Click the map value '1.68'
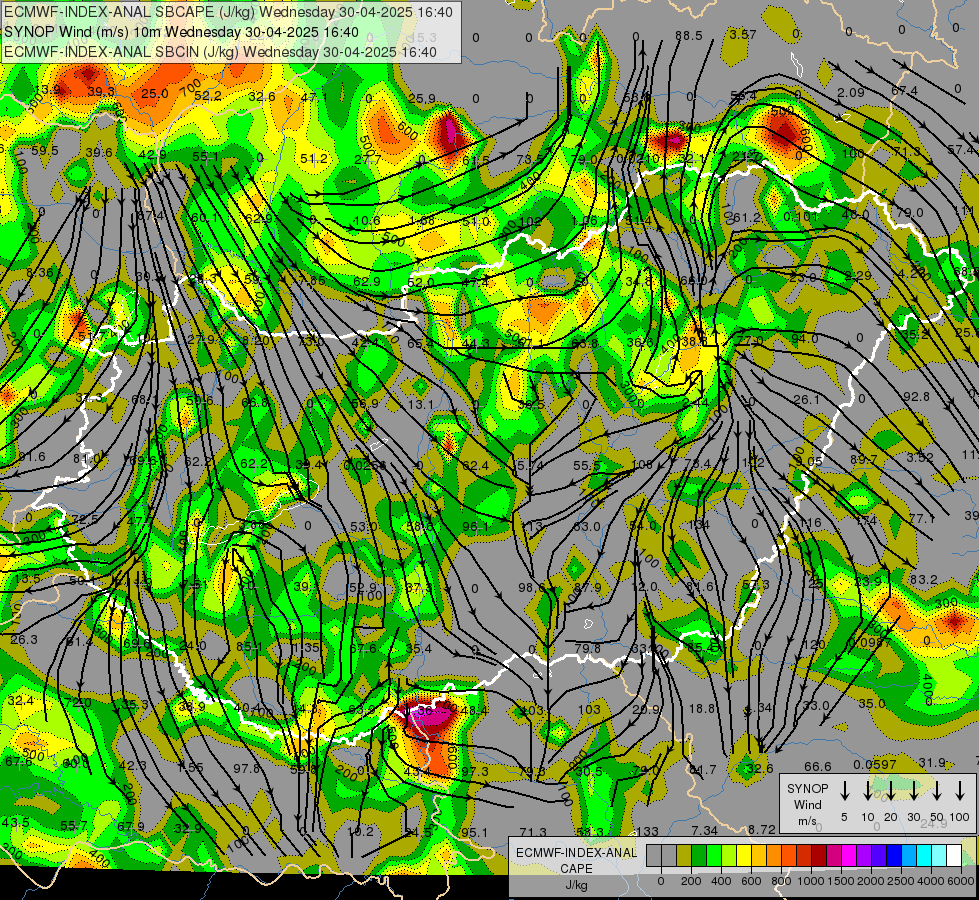This screenshot has width=979, height=900. click(423, 220)
